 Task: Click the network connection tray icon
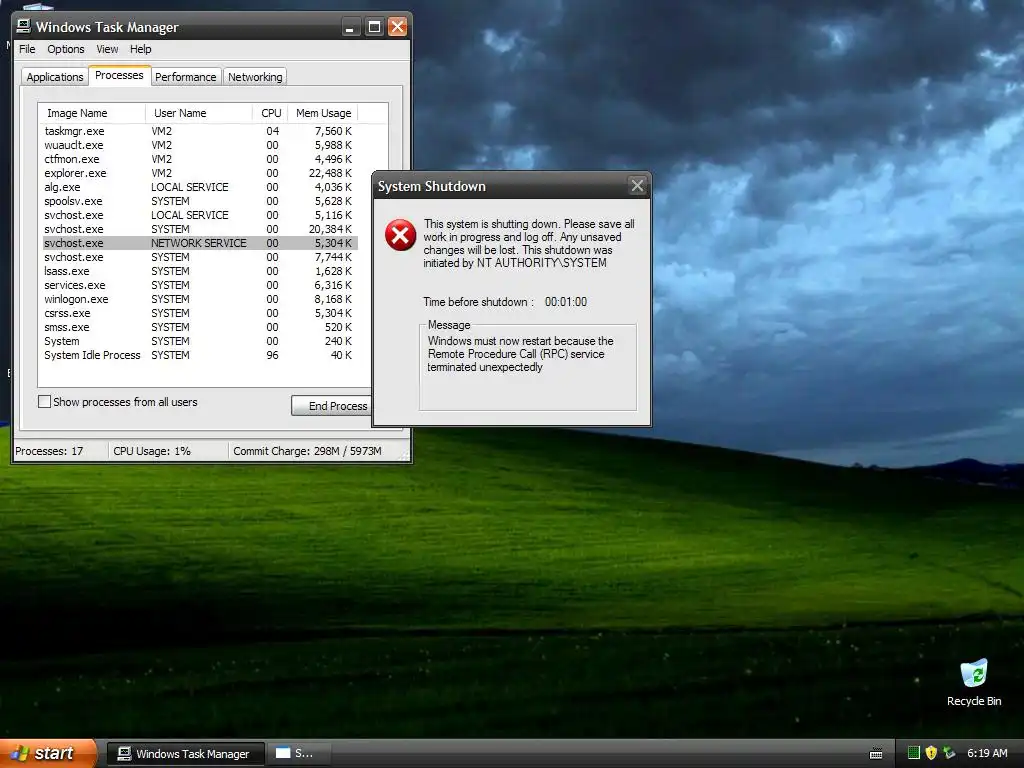949,753
